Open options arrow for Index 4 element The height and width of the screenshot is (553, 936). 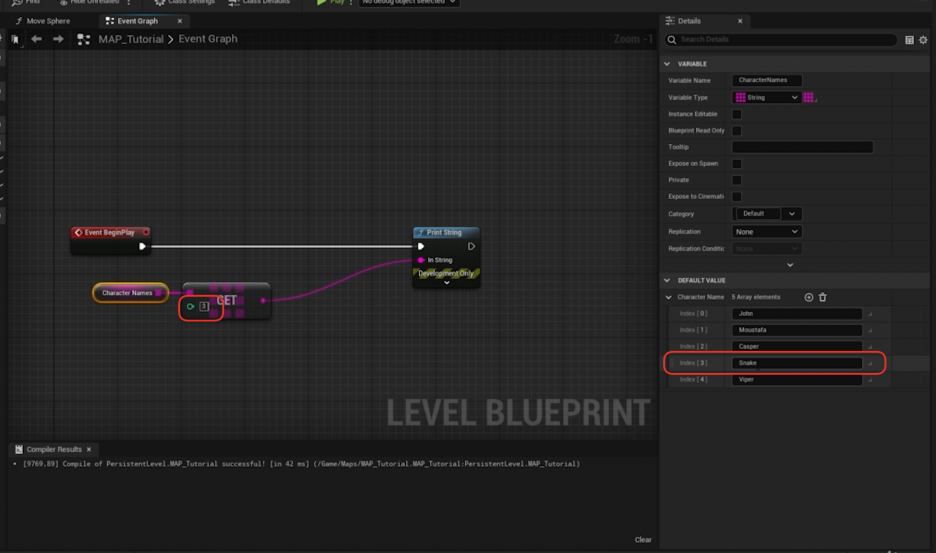870,380
